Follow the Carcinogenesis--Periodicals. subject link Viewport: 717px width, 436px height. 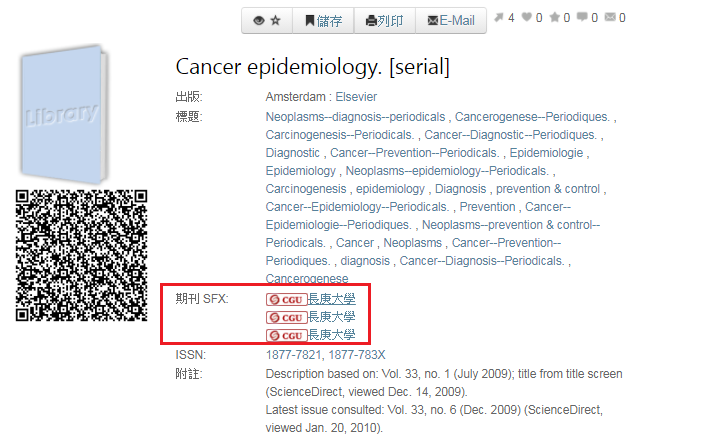[340, 135]
